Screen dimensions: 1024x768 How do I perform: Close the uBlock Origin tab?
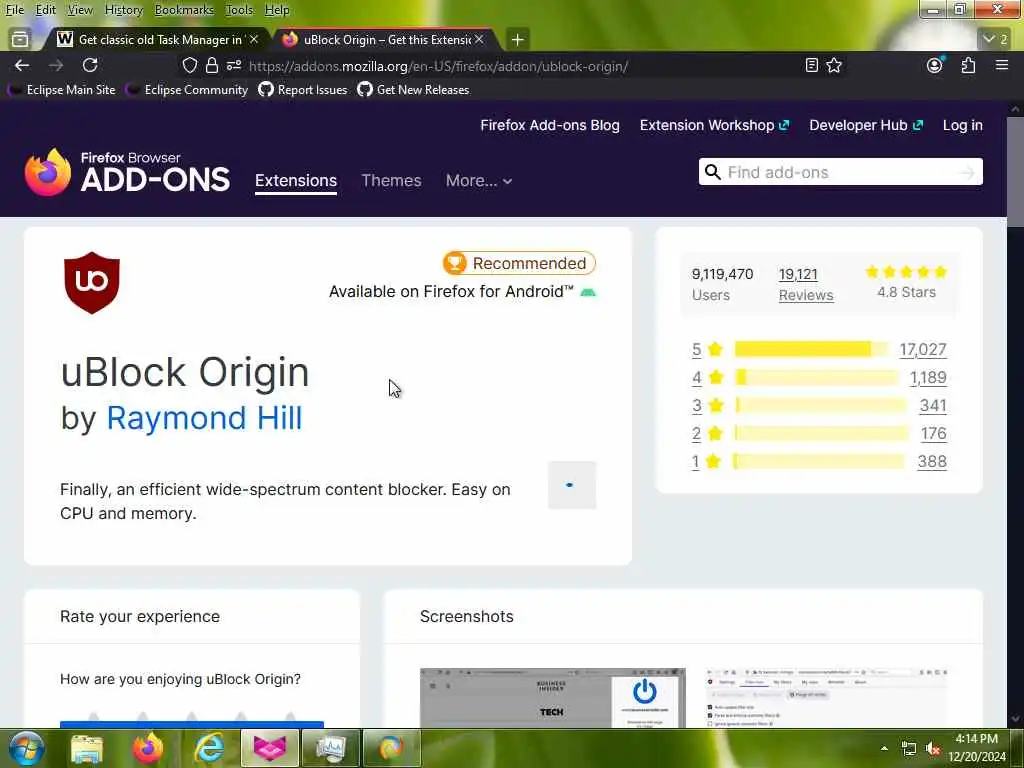479,40
